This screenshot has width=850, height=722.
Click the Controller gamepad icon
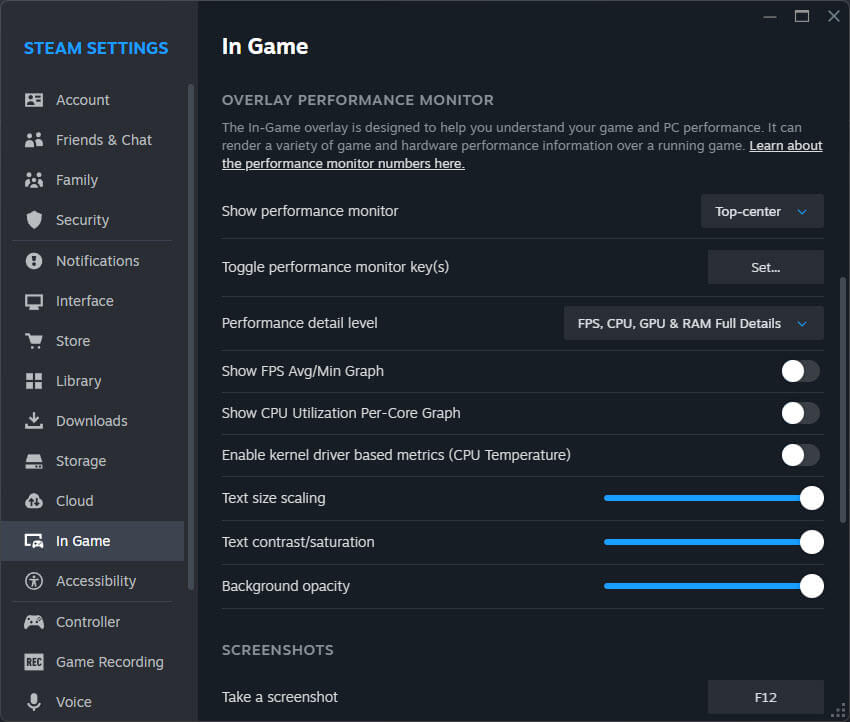[x=34, y=622]
